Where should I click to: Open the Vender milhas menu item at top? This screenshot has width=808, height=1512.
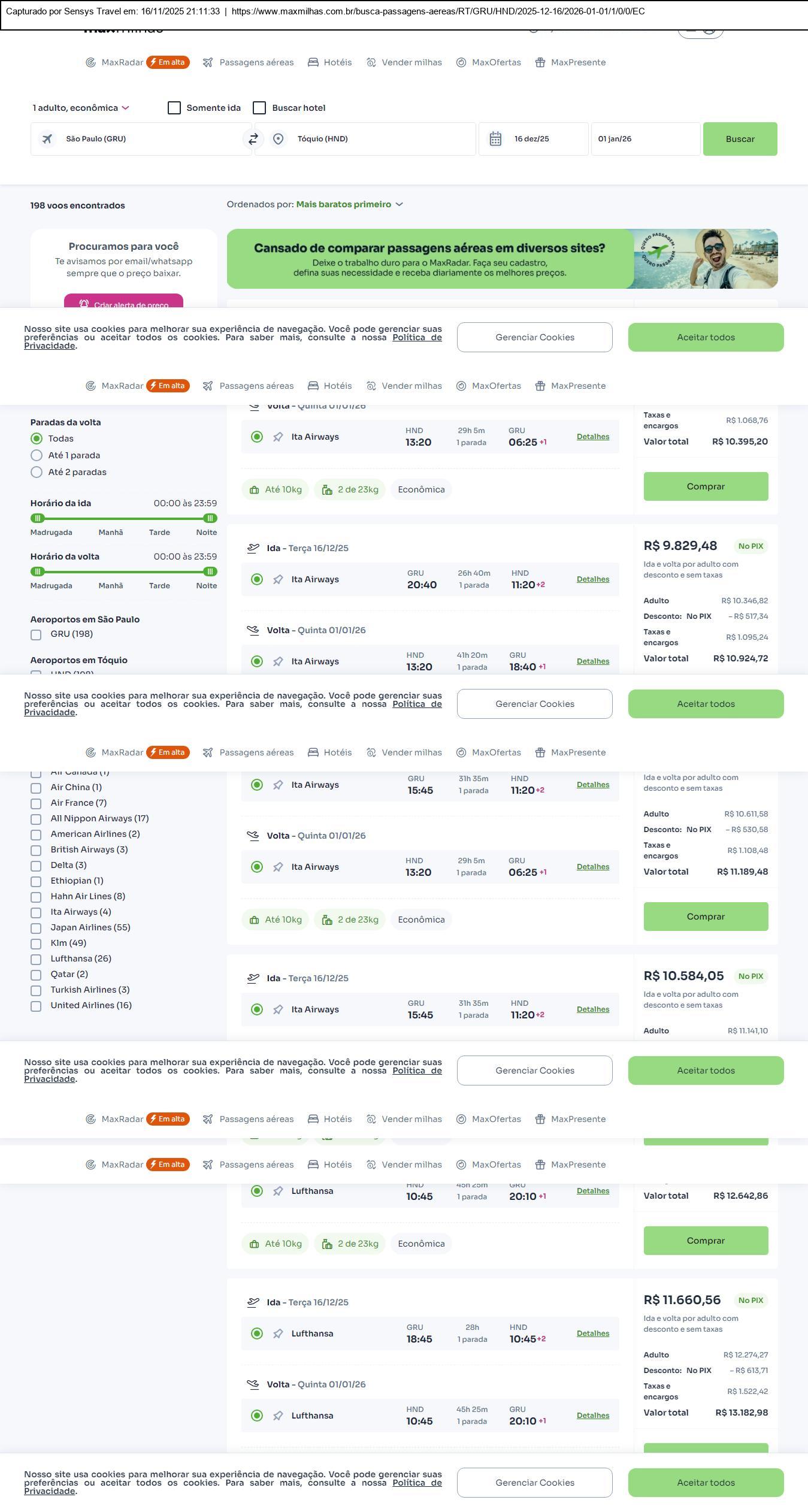411,62
